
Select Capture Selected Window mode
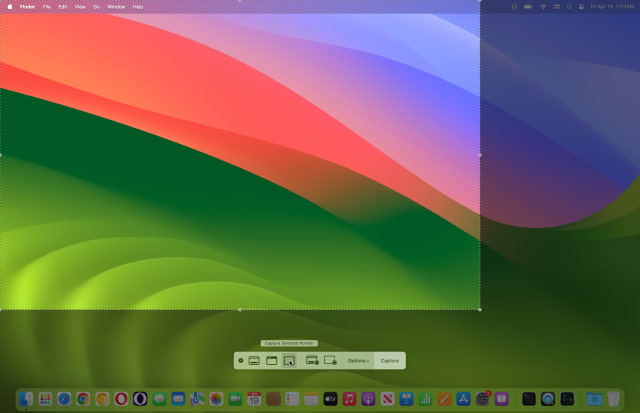click(271, 360)
